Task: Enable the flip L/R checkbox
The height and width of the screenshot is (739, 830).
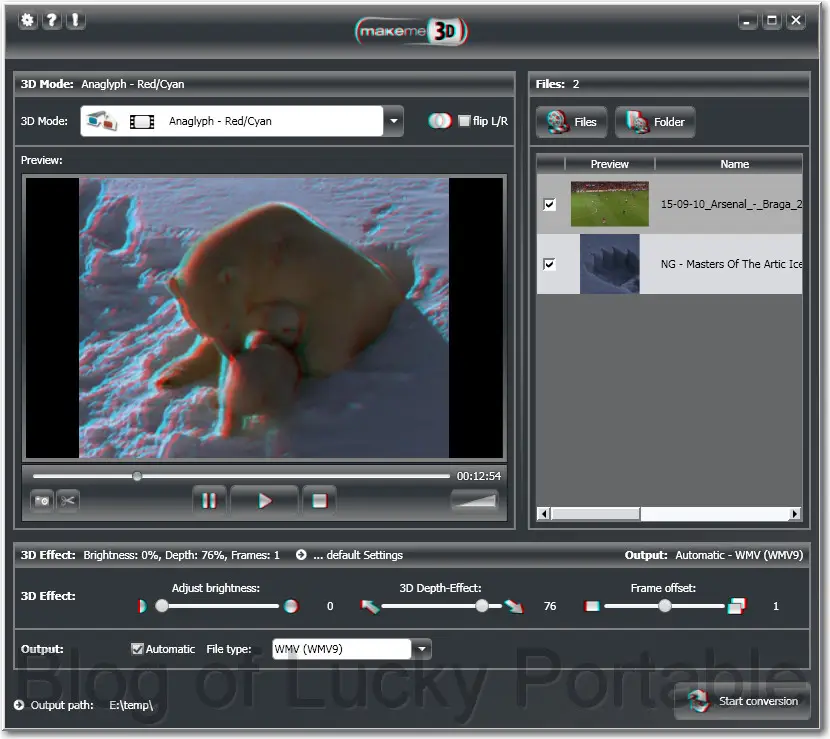Action: (x=464, y=121)
